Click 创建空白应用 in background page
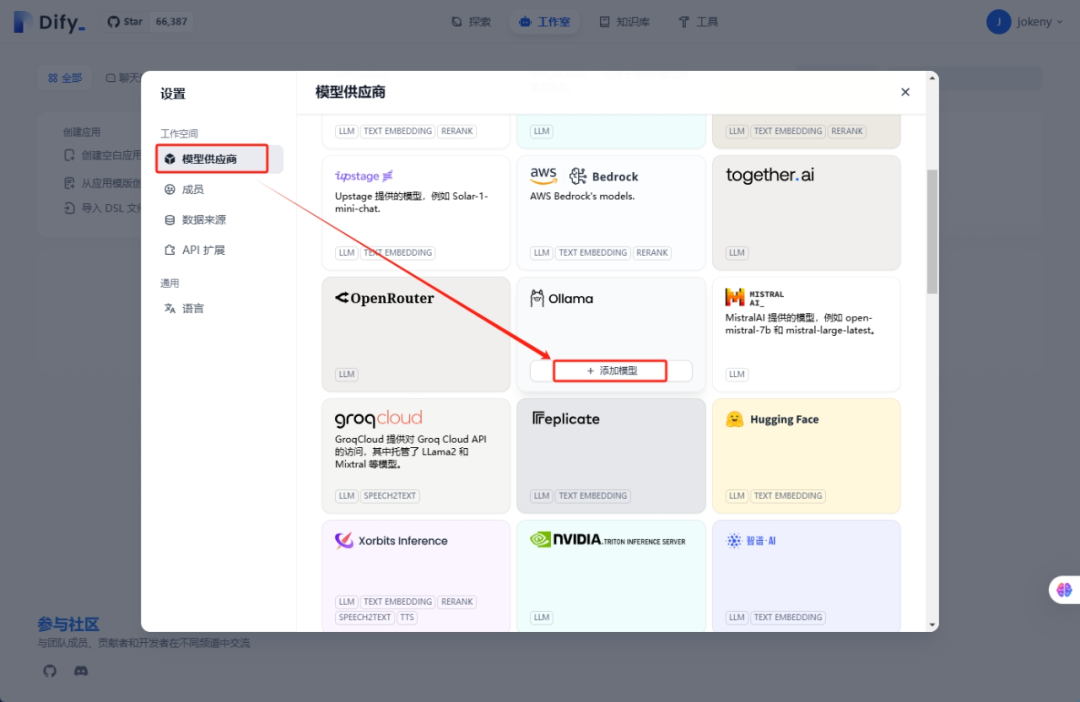 (103, 156)
